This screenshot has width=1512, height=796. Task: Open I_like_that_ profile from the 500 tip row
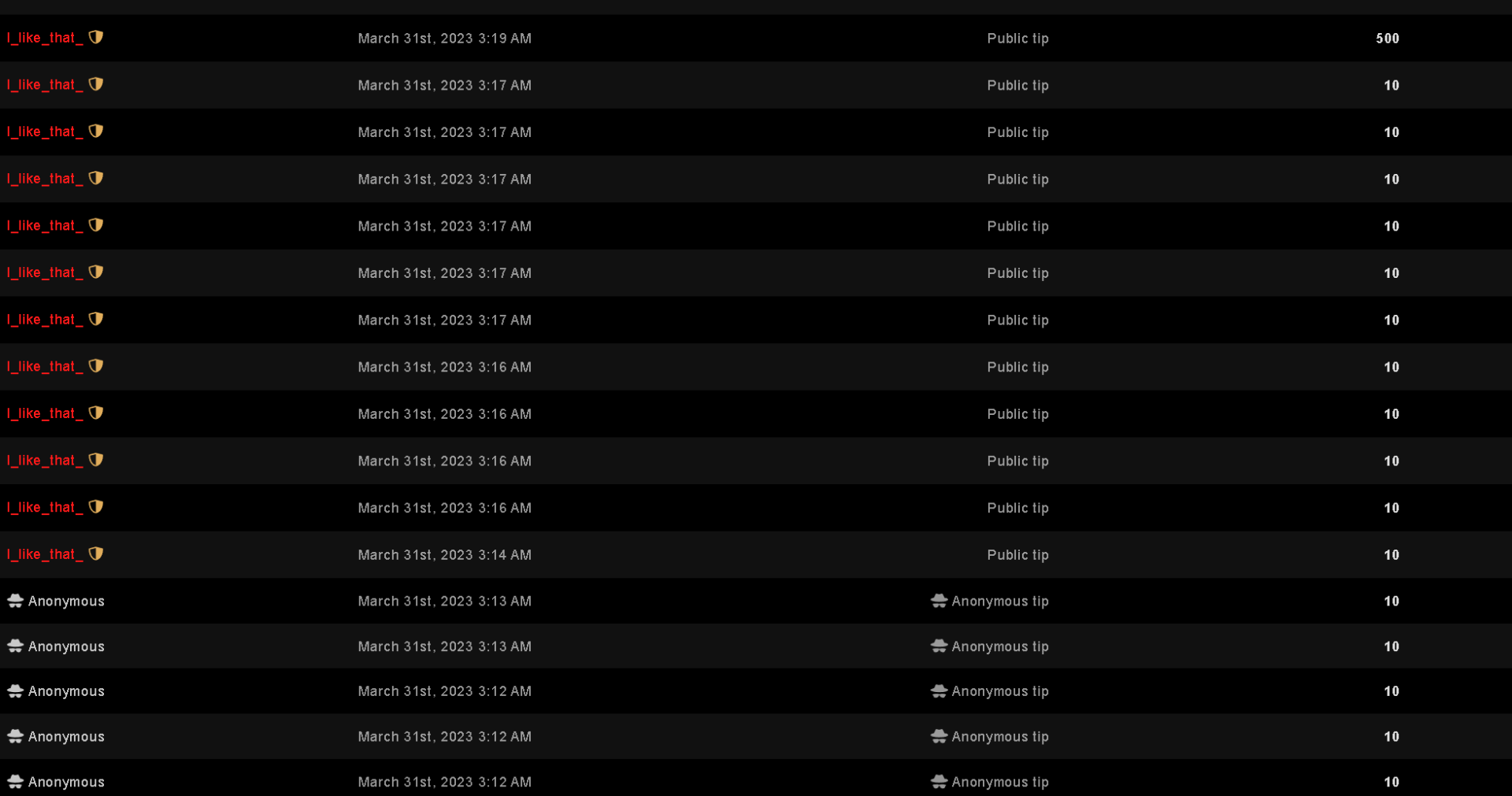(x=45, y=38)
